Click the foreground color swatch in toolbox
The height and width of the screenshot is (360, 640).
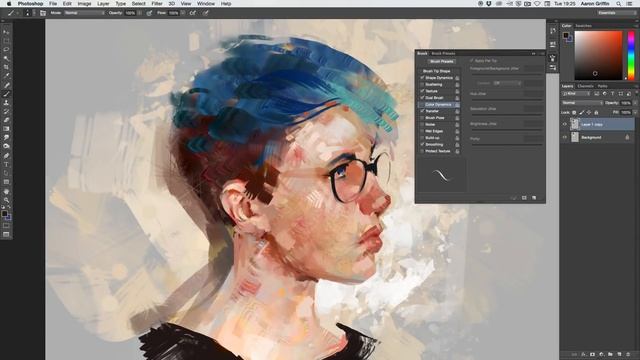[x=4, y=214]
